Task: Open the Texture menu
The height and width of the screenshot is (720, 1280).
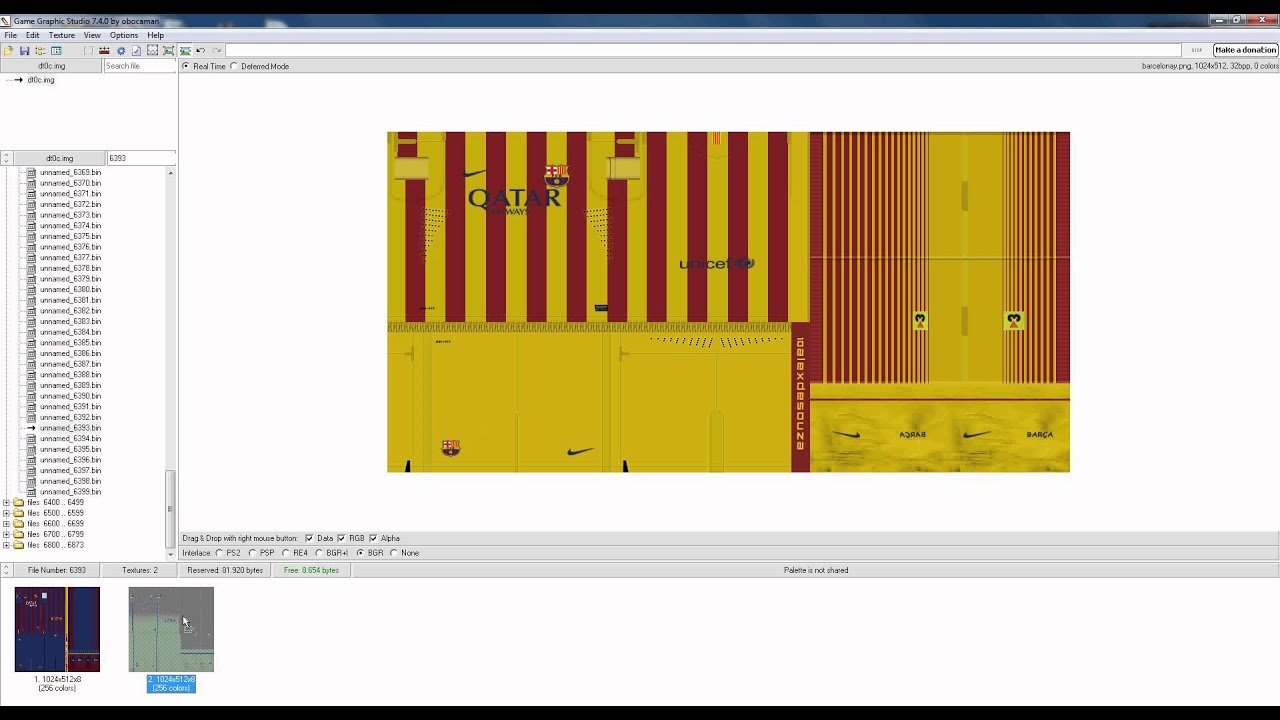Action: 62,35
